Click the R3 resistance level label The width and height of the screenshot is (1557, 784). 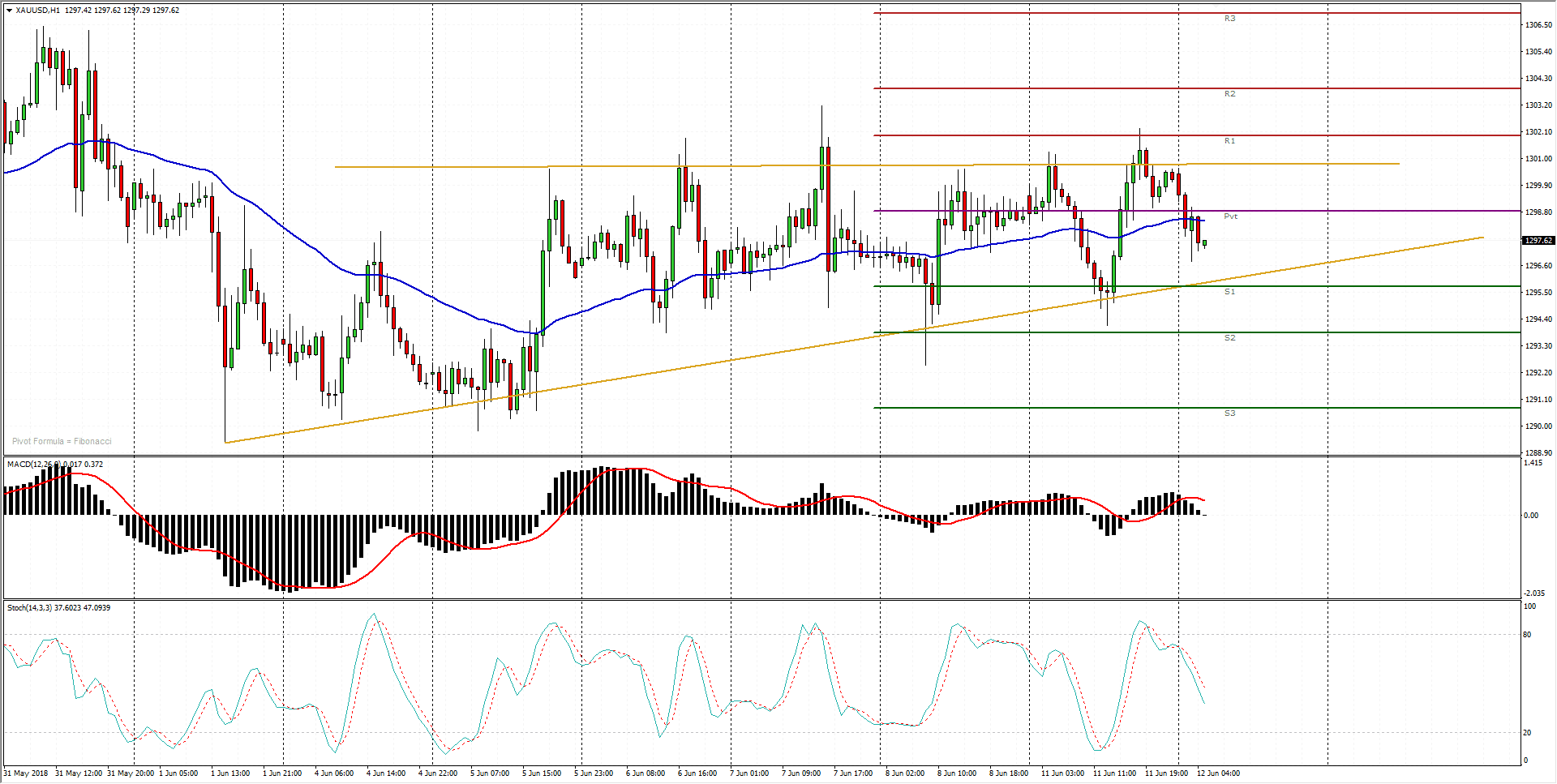click(1229, 19)
